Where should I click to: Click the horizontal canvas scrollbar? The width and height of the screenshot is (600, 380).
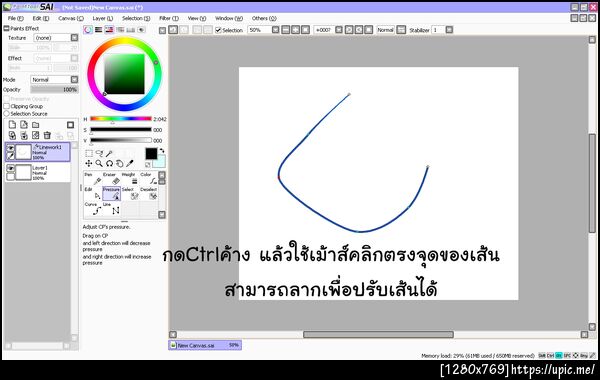tap(378, 334)
